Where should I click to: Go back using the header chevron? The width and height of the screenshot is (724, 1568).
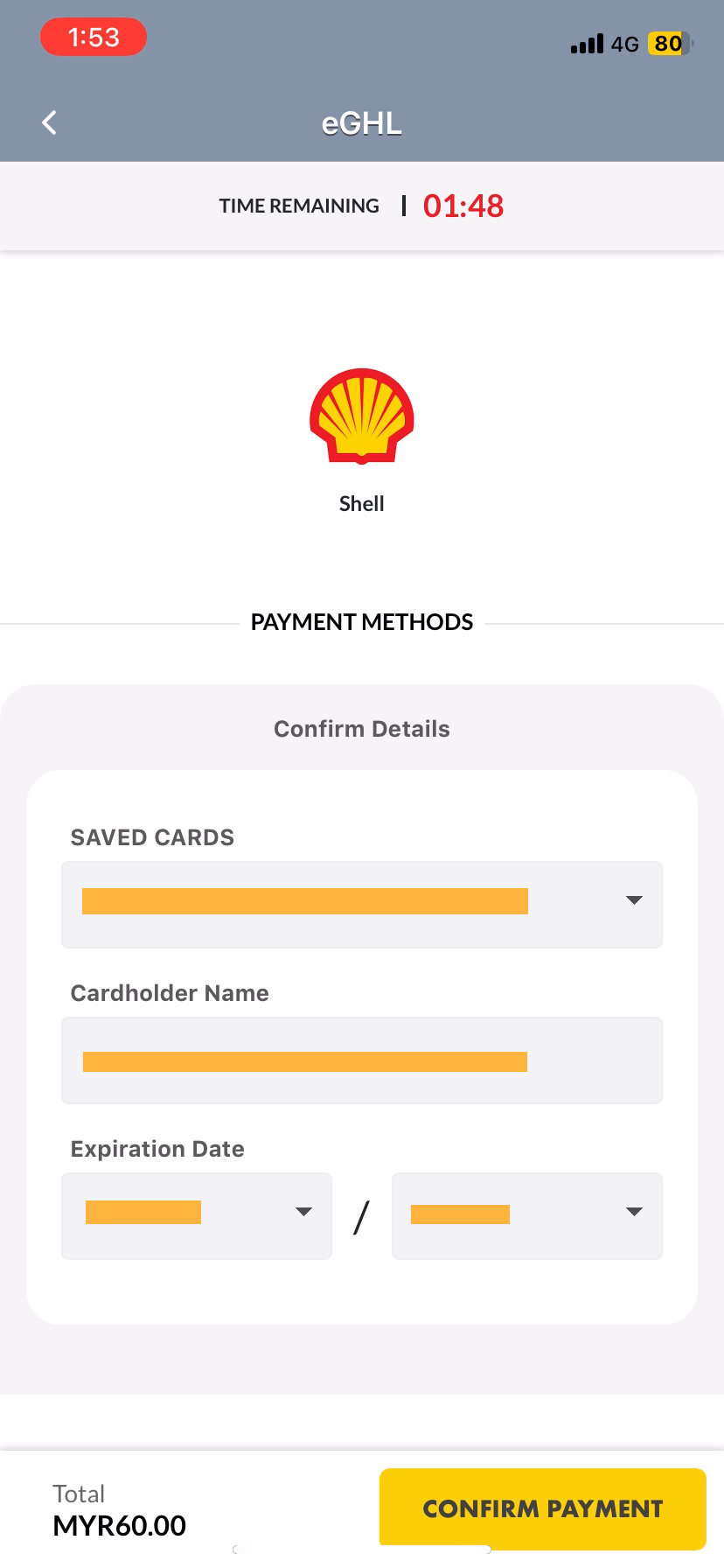click(50, 122)
